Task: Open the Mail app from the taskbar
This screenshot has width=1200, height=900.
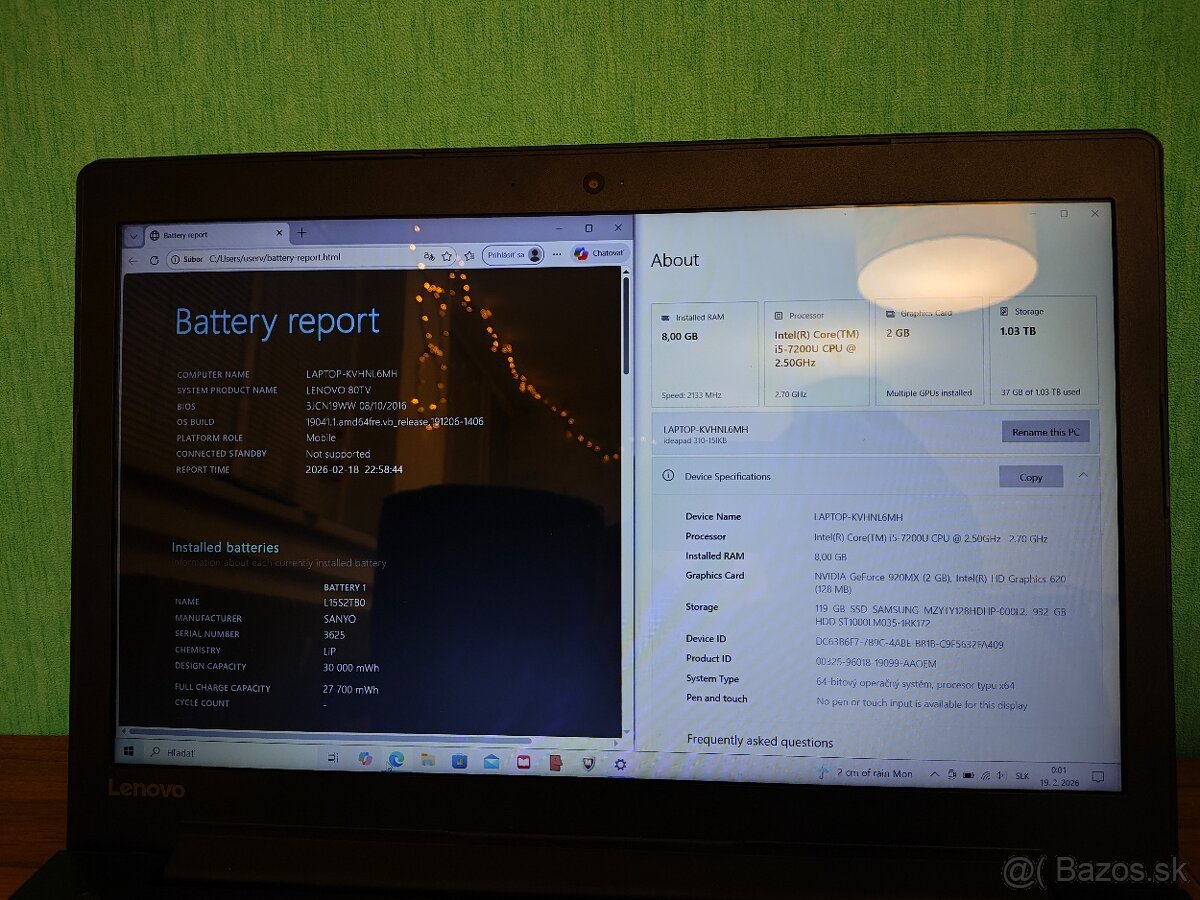Action: pos(490,762)
